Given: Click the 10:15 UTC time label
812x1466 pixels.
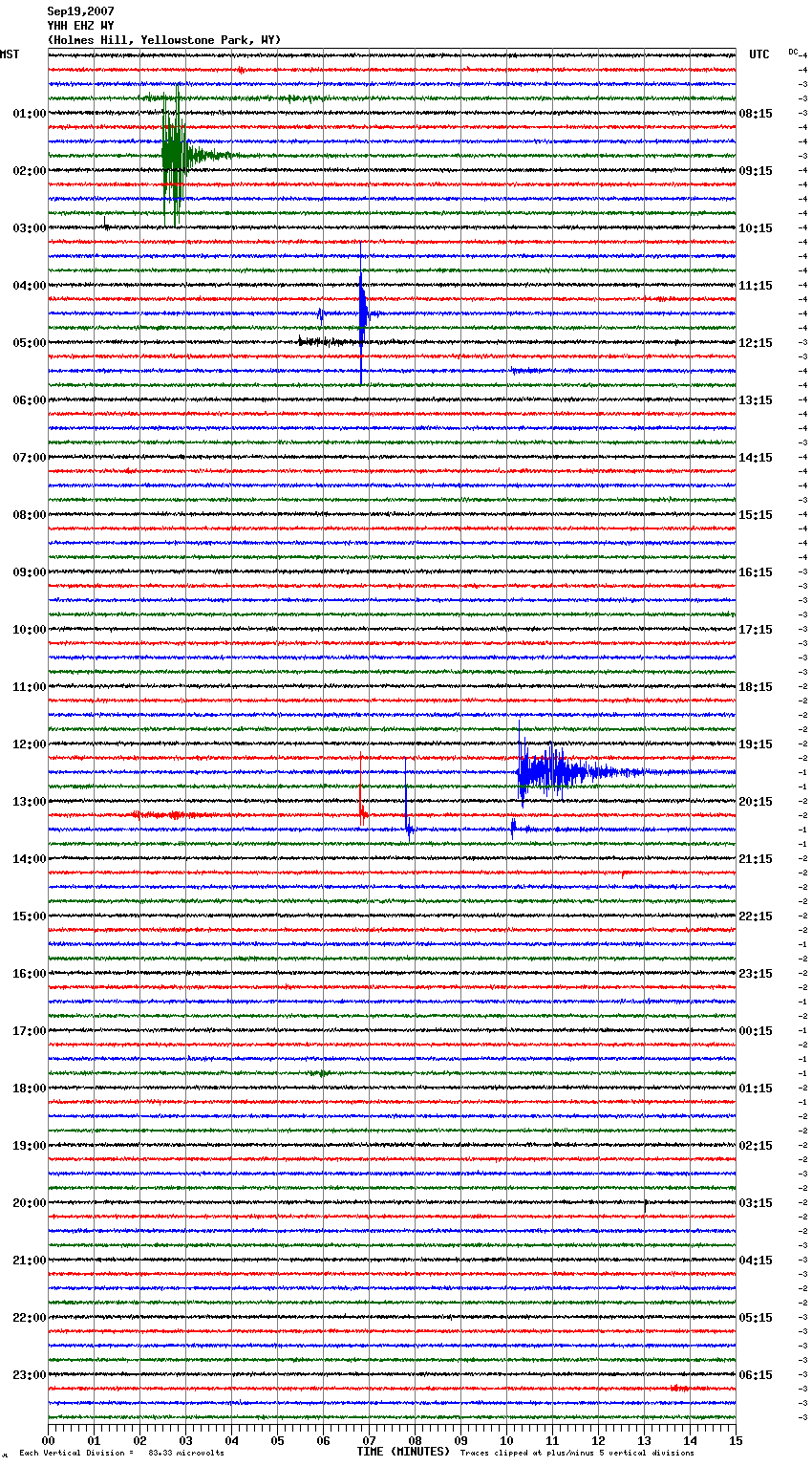Looking at the screenshot, I should 756,228.
